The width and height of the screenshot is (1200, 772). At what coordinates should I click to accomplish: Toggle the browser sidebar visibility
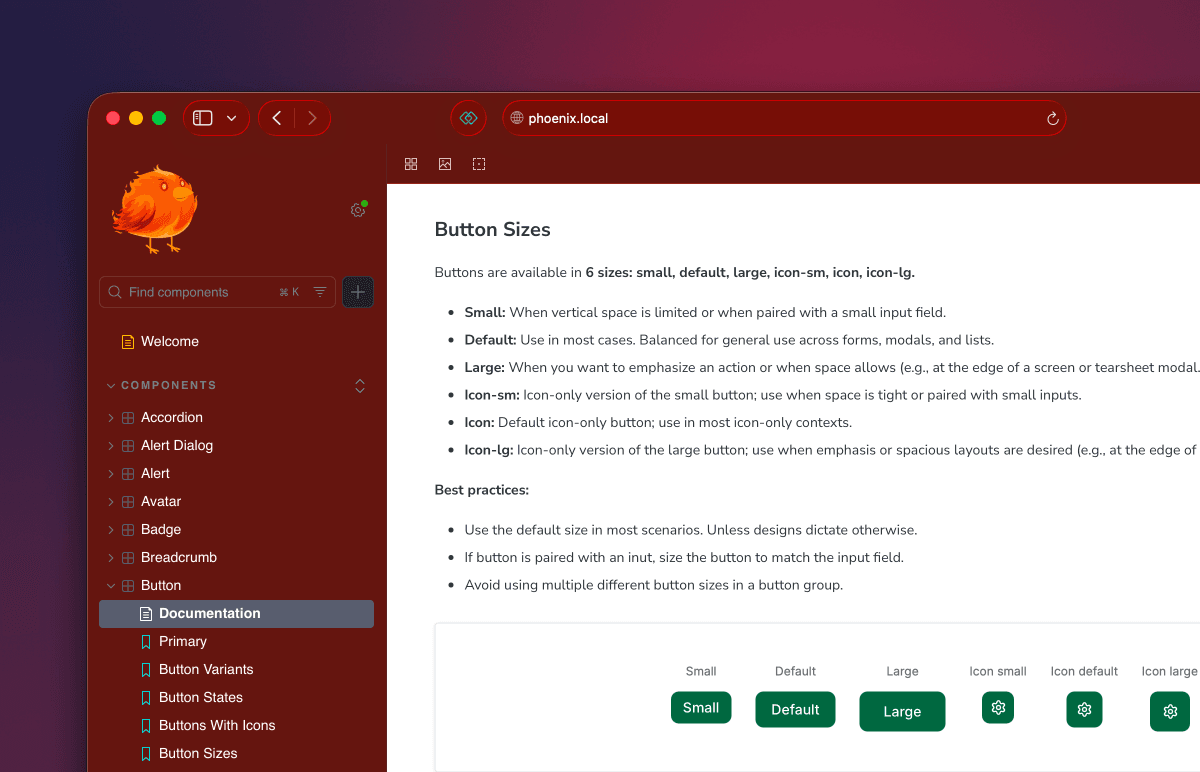202,117
